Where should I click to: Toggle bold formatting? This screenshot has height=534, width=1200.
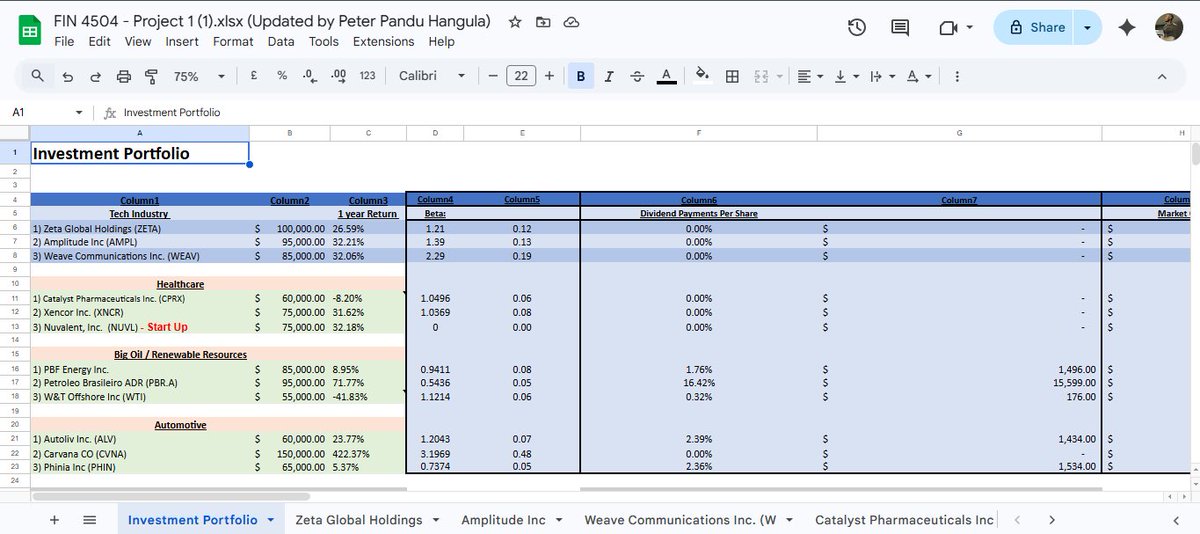(581, 76)
